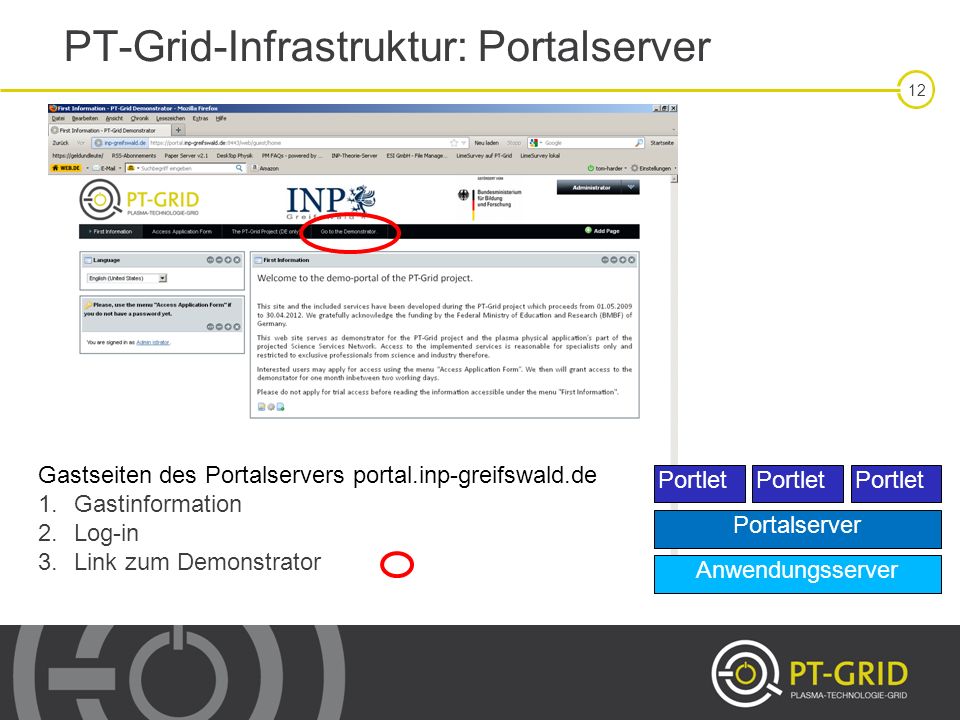Viewport: 960px width, 720px height.
Task: Open the Access Application Form page
Action: (x=182, y=231)
